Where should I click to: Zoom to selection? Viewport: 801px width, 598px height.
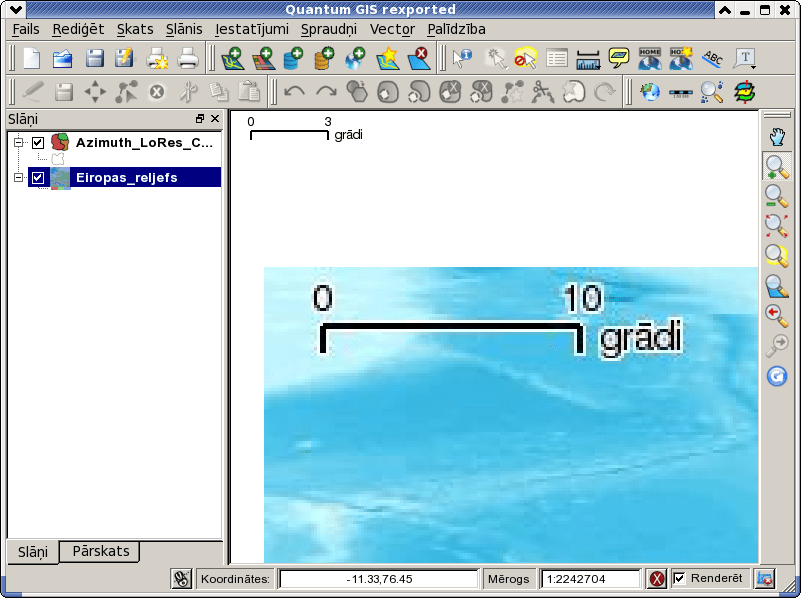coord(776,255)
